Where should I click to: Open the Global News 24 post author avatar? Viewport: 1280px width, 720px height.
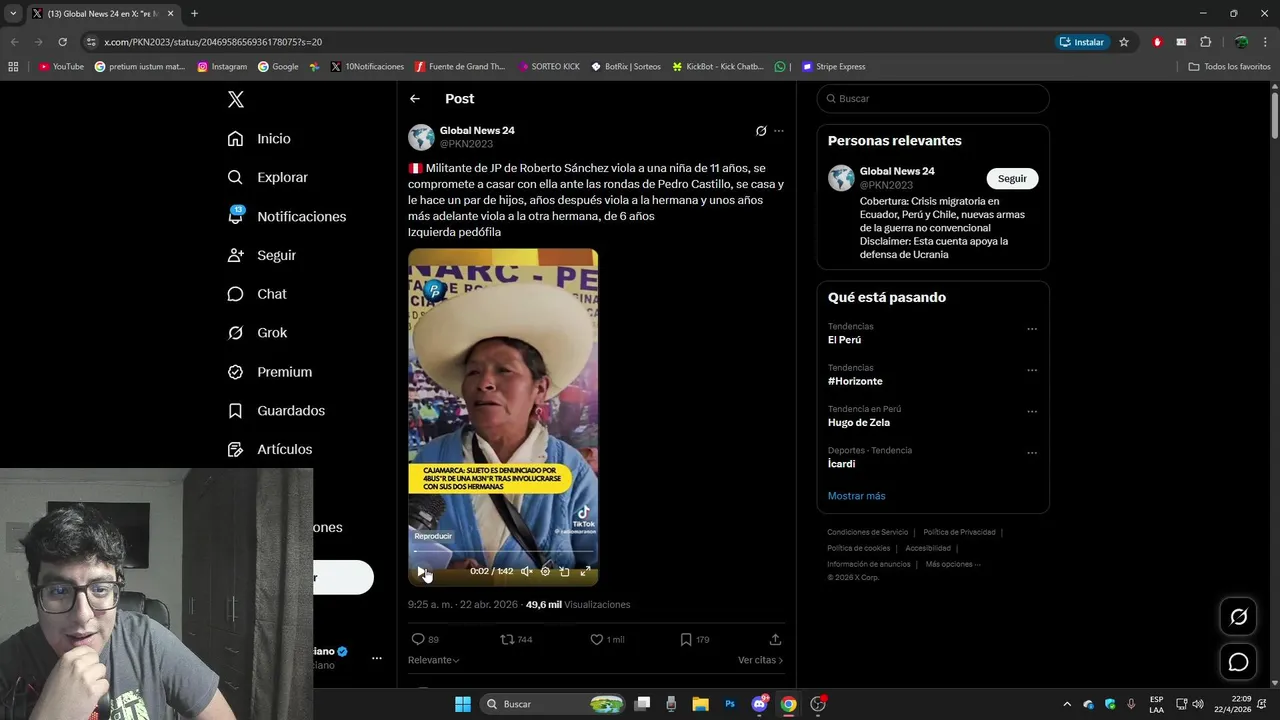tap(421, 137)
